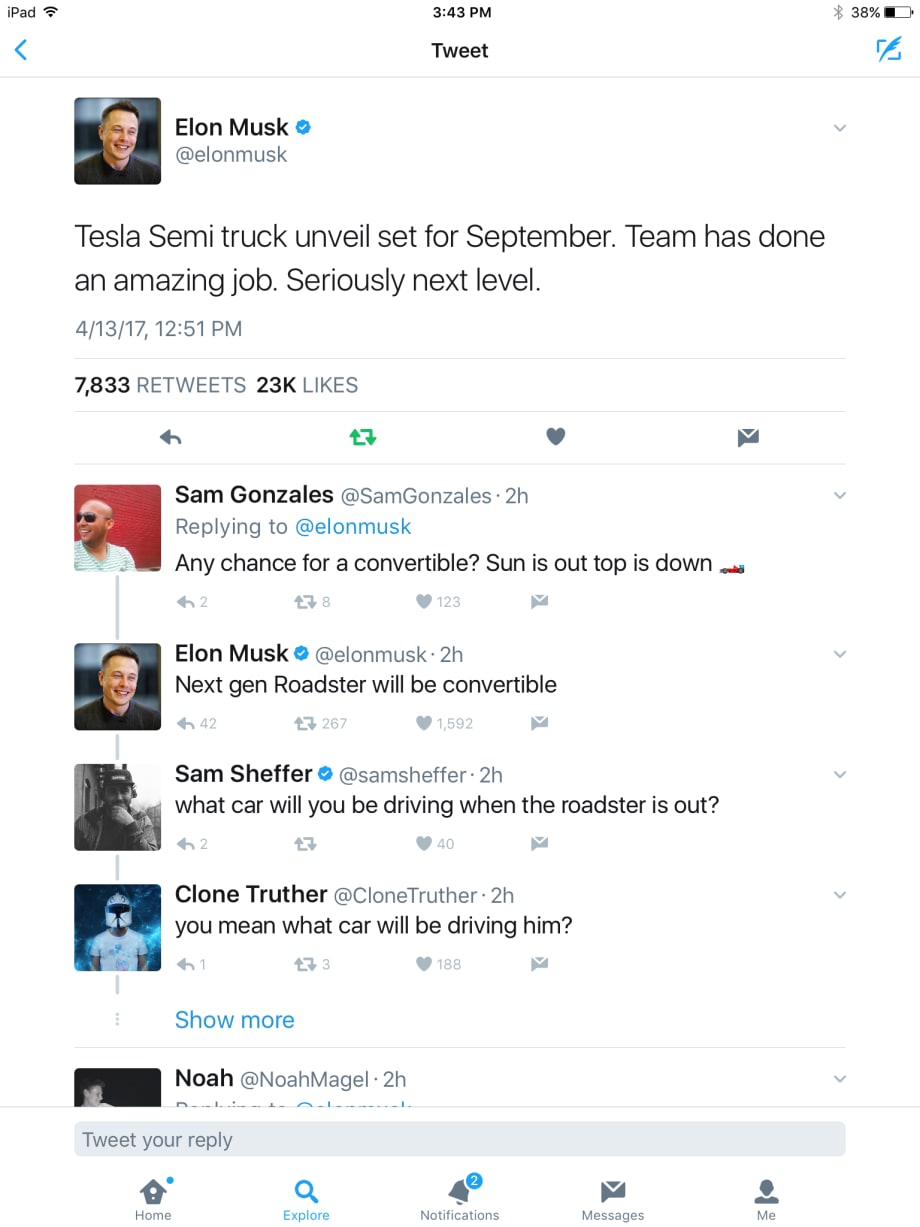Expand the options menu on Sam Gonzales's tweet

click(x=840, y=495)
